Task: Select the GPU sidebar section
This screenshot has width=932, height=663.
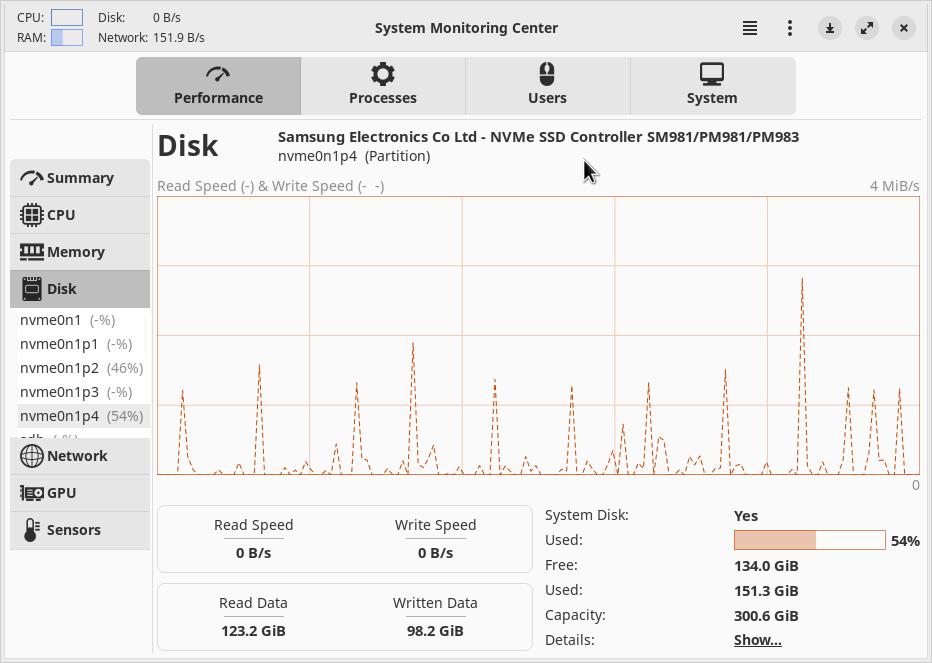Action: pos(80,493)
